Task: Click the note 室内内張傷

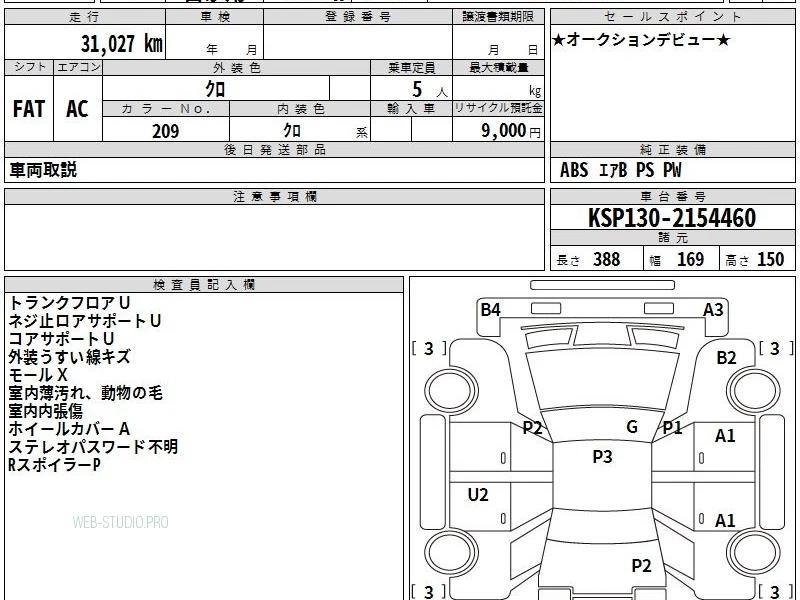Action: point(45,411)
